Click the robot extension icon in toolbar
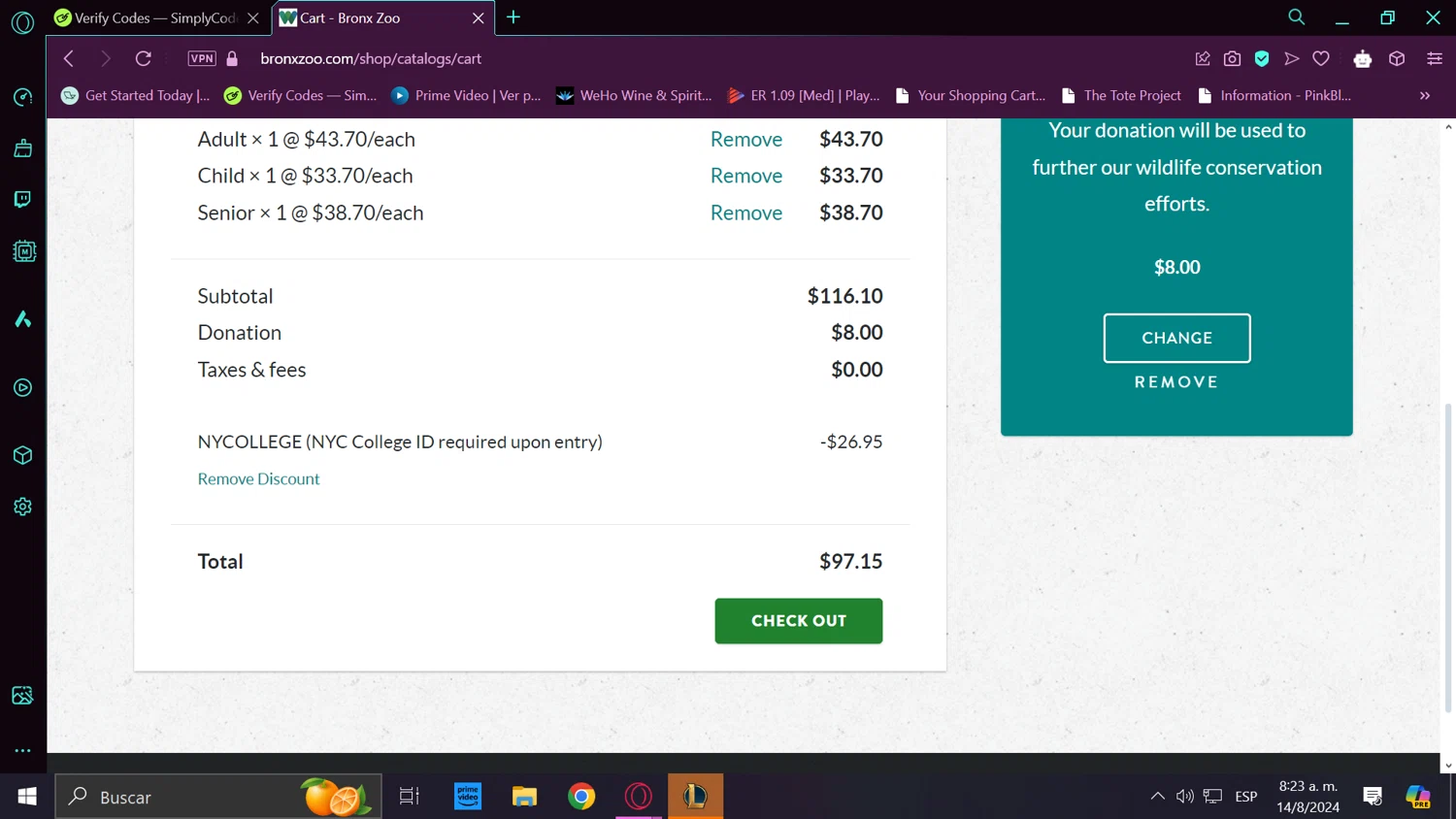Image resolution: width=1456 pixels, height=819 pixels. pos(1363,59)
